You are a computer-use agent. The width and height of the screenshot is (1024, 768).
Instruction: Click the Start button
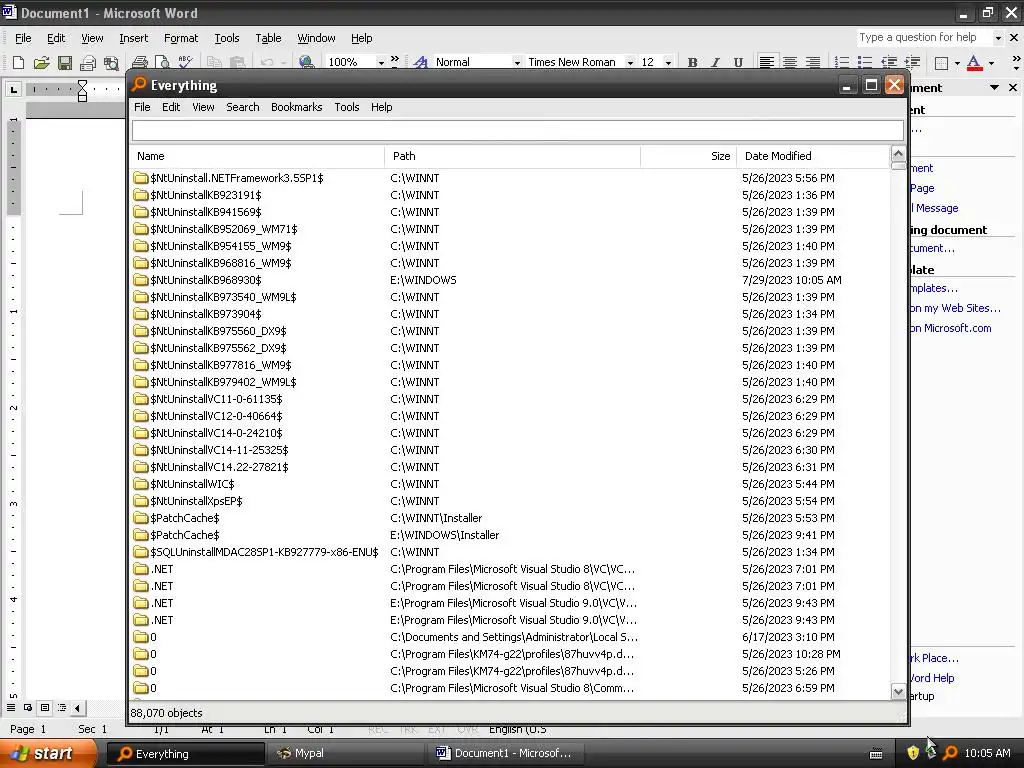click(x=47, y=754)
